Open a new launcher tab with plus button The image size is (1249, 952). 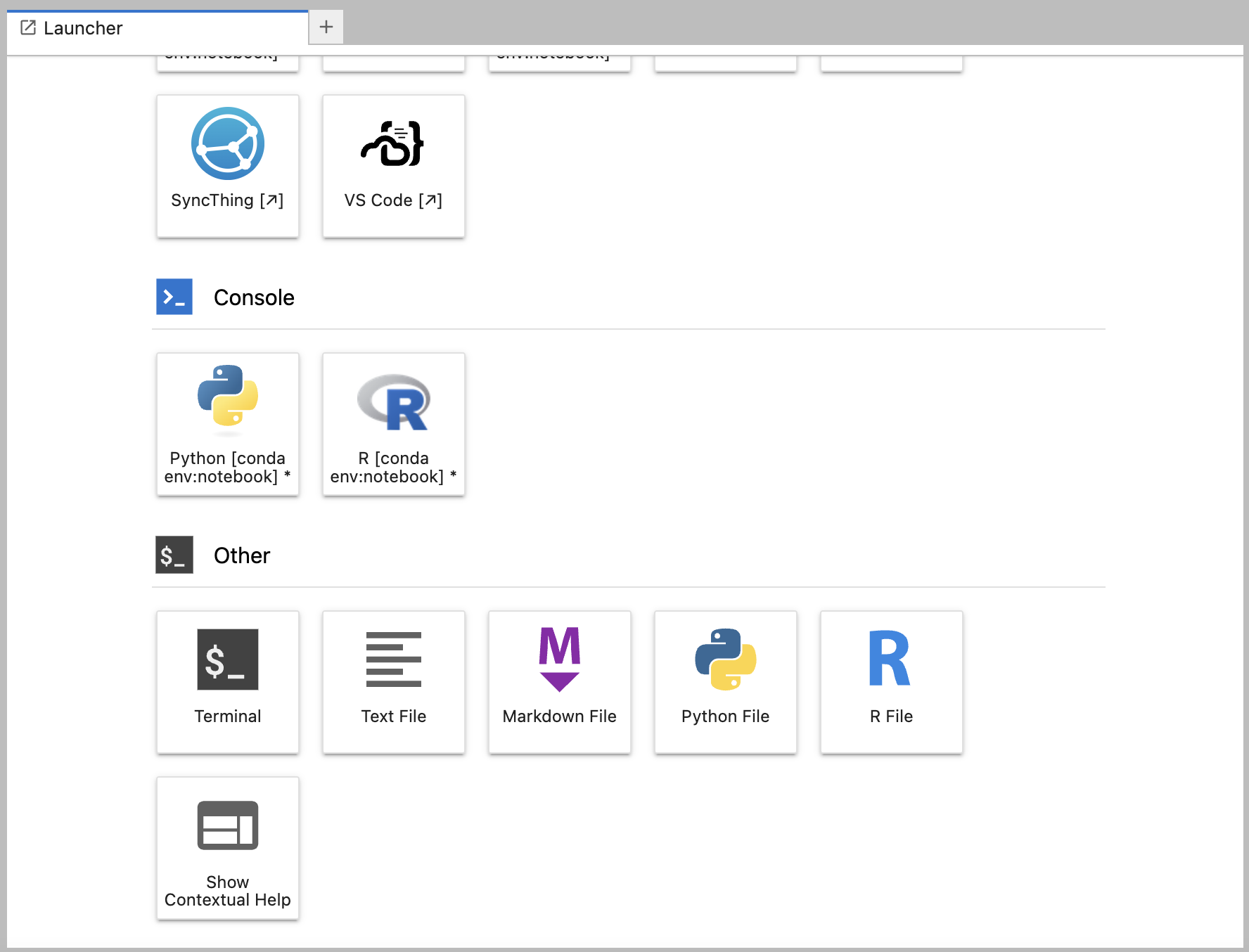[326, 27]
